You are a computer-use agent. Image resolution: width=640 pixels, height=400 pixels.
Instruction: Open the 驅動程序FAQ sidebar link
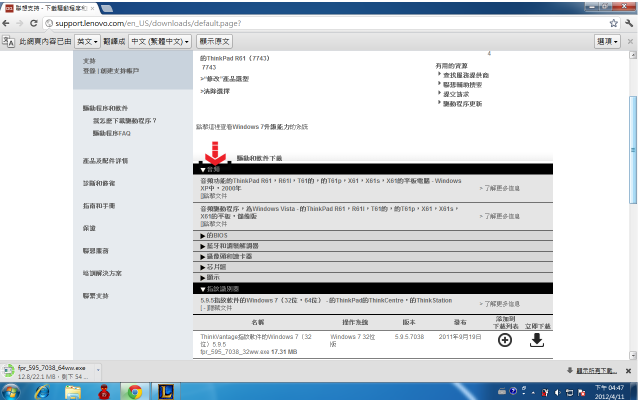pos(111,133)
